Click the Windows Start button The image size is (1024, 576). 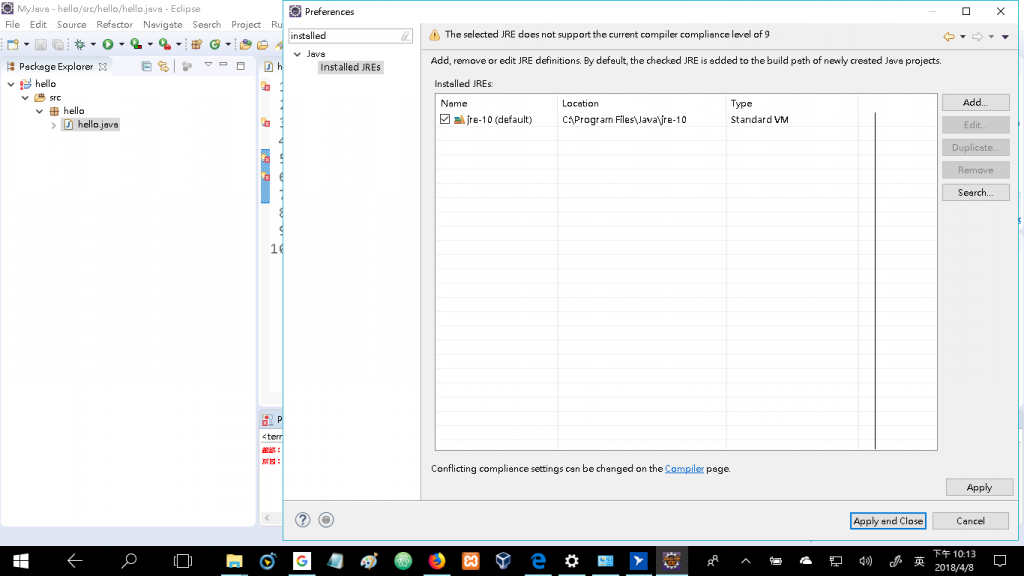(x=21, y=561)
